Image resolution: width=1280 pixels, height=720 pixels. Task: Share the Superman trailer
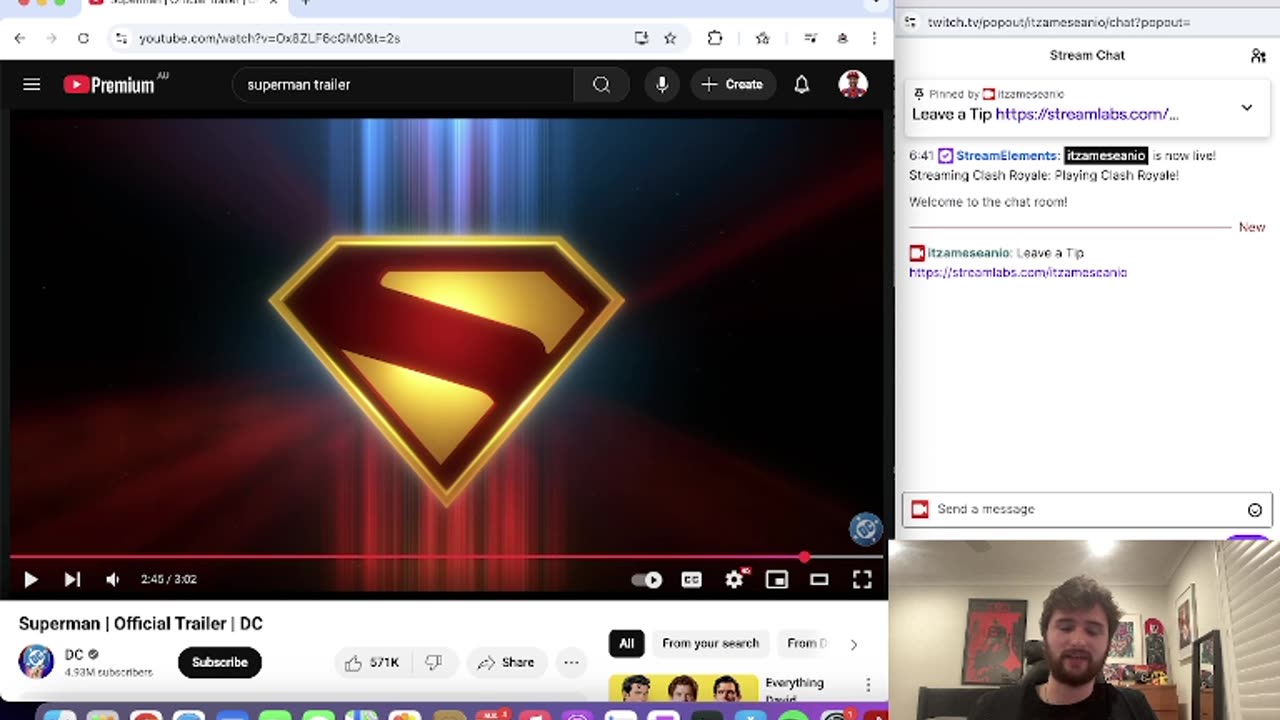505,662
